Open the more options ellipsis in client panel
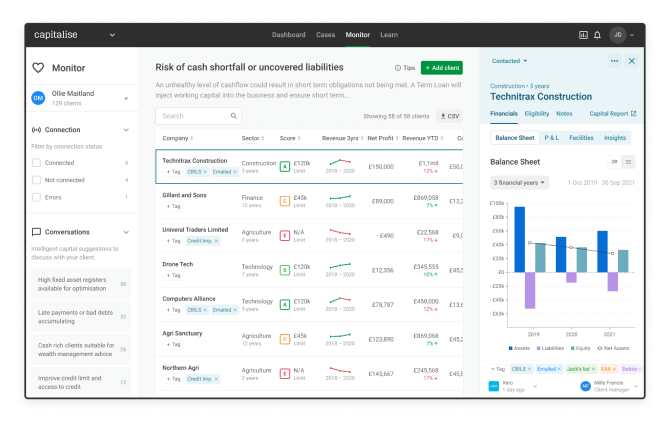The width and height of the screenshot is (670, 429). 614,61
